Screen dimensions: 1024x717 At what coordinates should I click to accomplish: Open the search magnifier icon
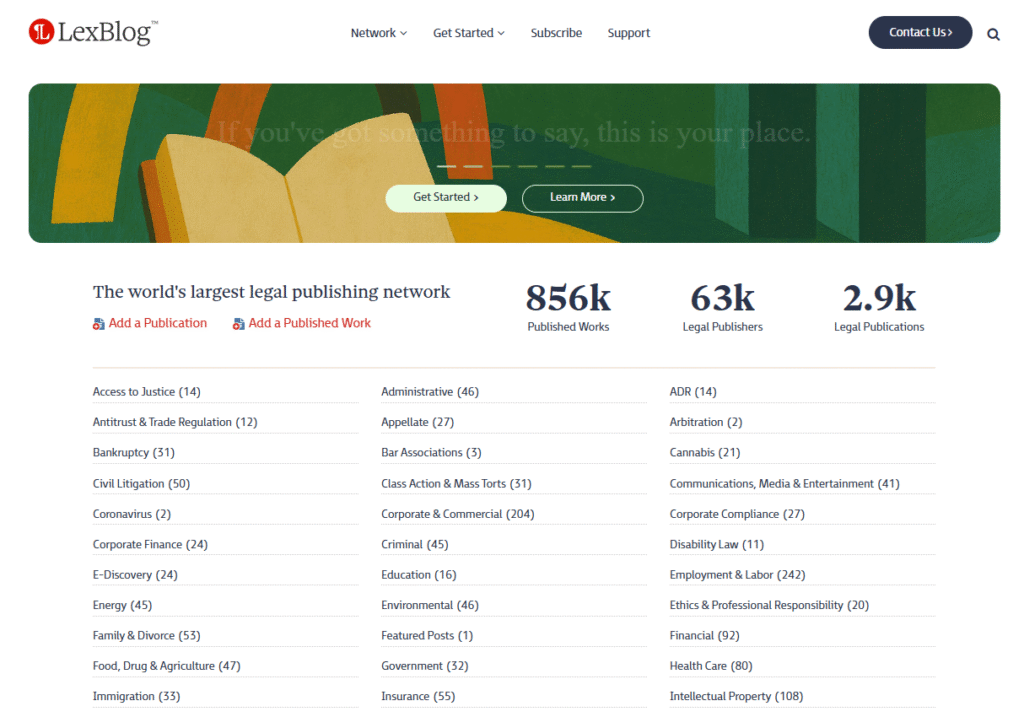[993, 35]
